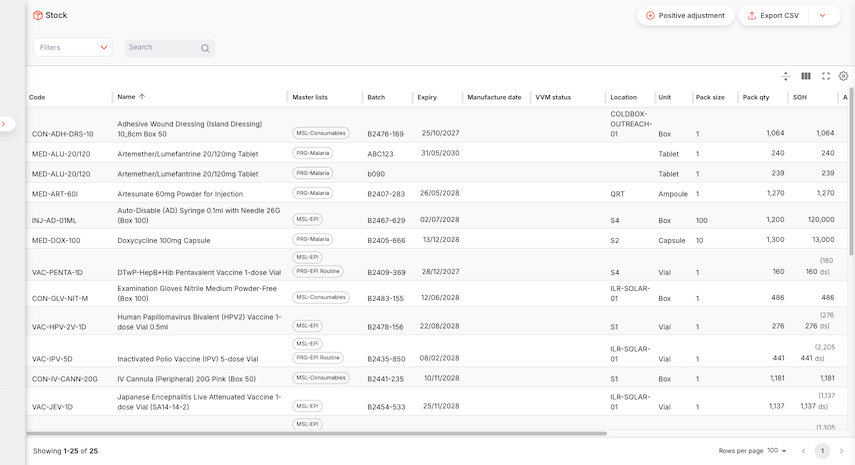Click the Manufacture date column header

click(x=494, y=97)
